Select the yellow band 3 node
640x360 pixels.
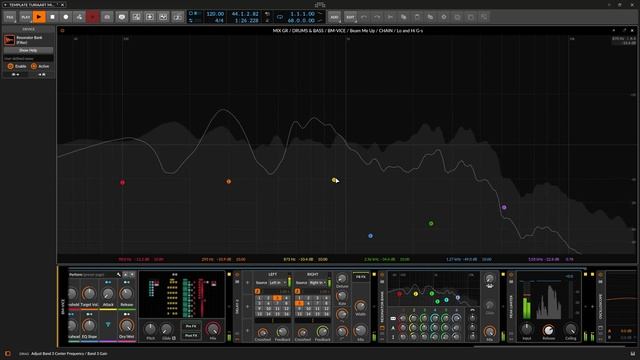(x=334, y=180)
